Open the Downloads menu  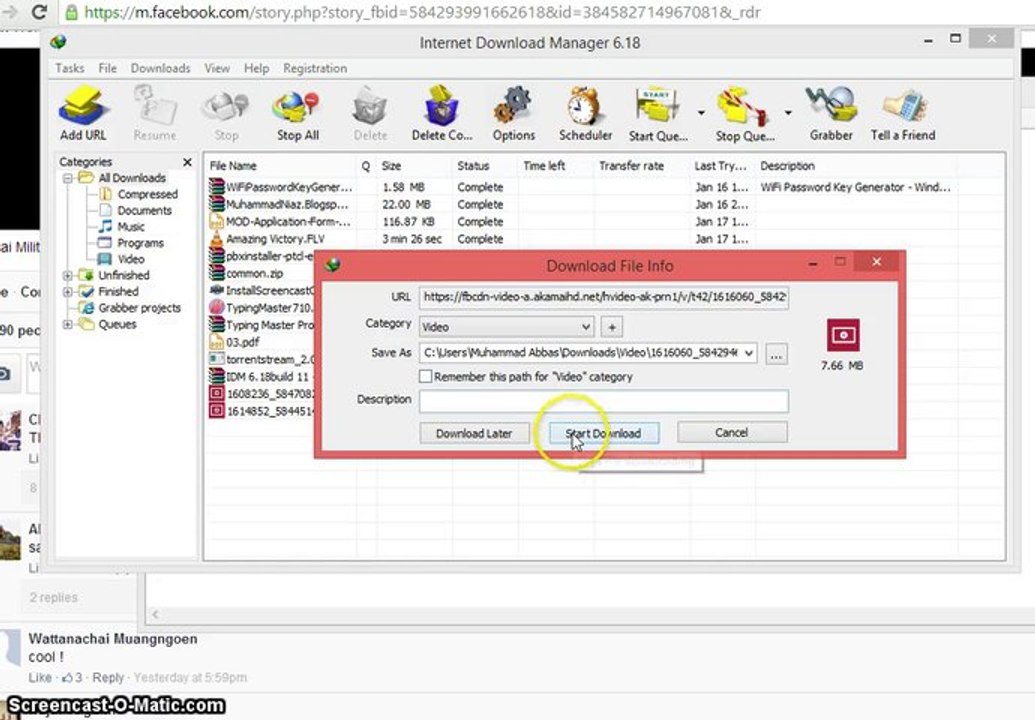point(160,68)
